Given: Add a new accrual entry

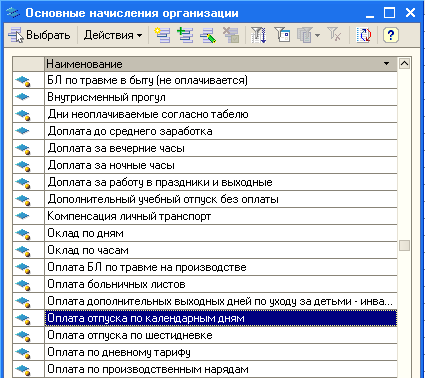Looking at the screenshot, I should pos(162,35).
